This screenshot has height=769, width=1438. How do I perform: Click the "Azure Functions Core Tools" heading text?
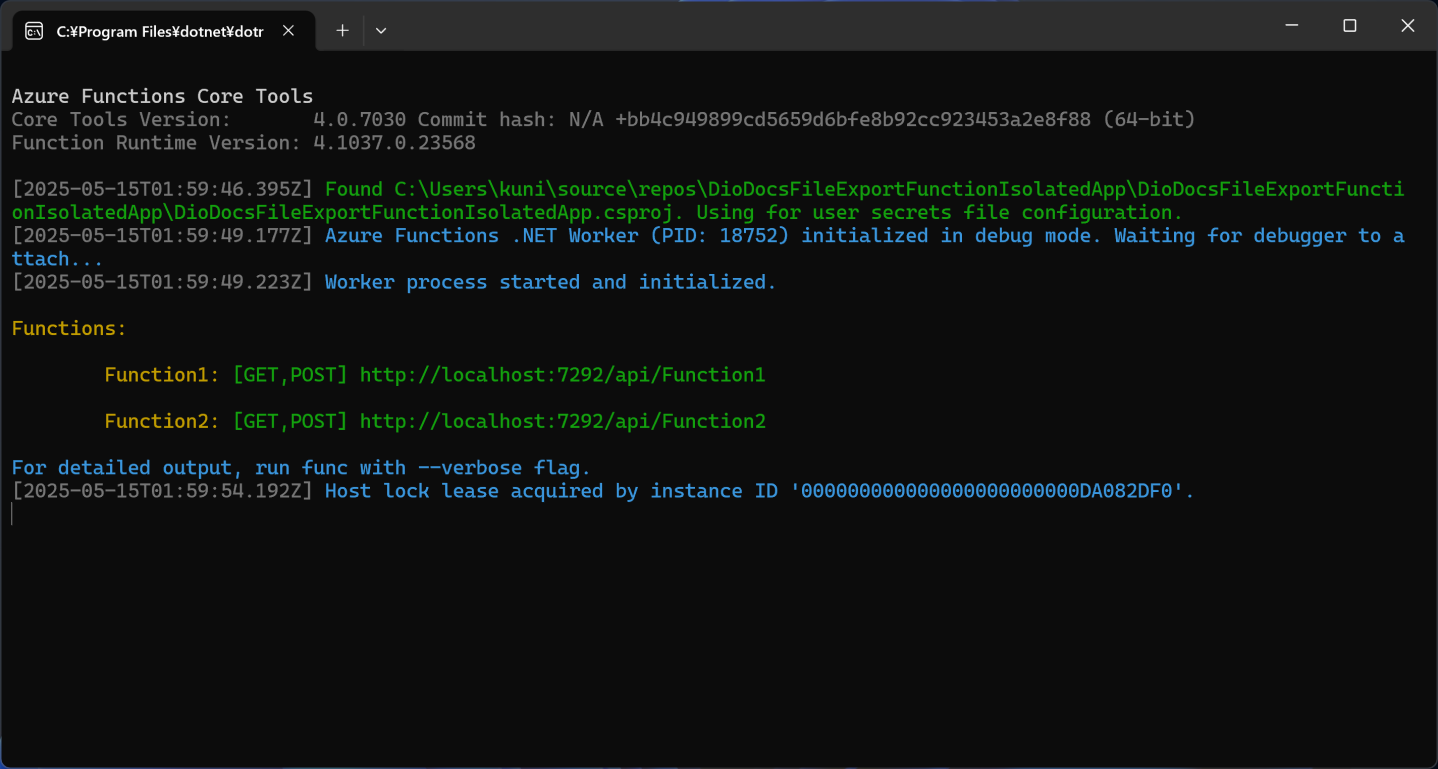point(162,96)
